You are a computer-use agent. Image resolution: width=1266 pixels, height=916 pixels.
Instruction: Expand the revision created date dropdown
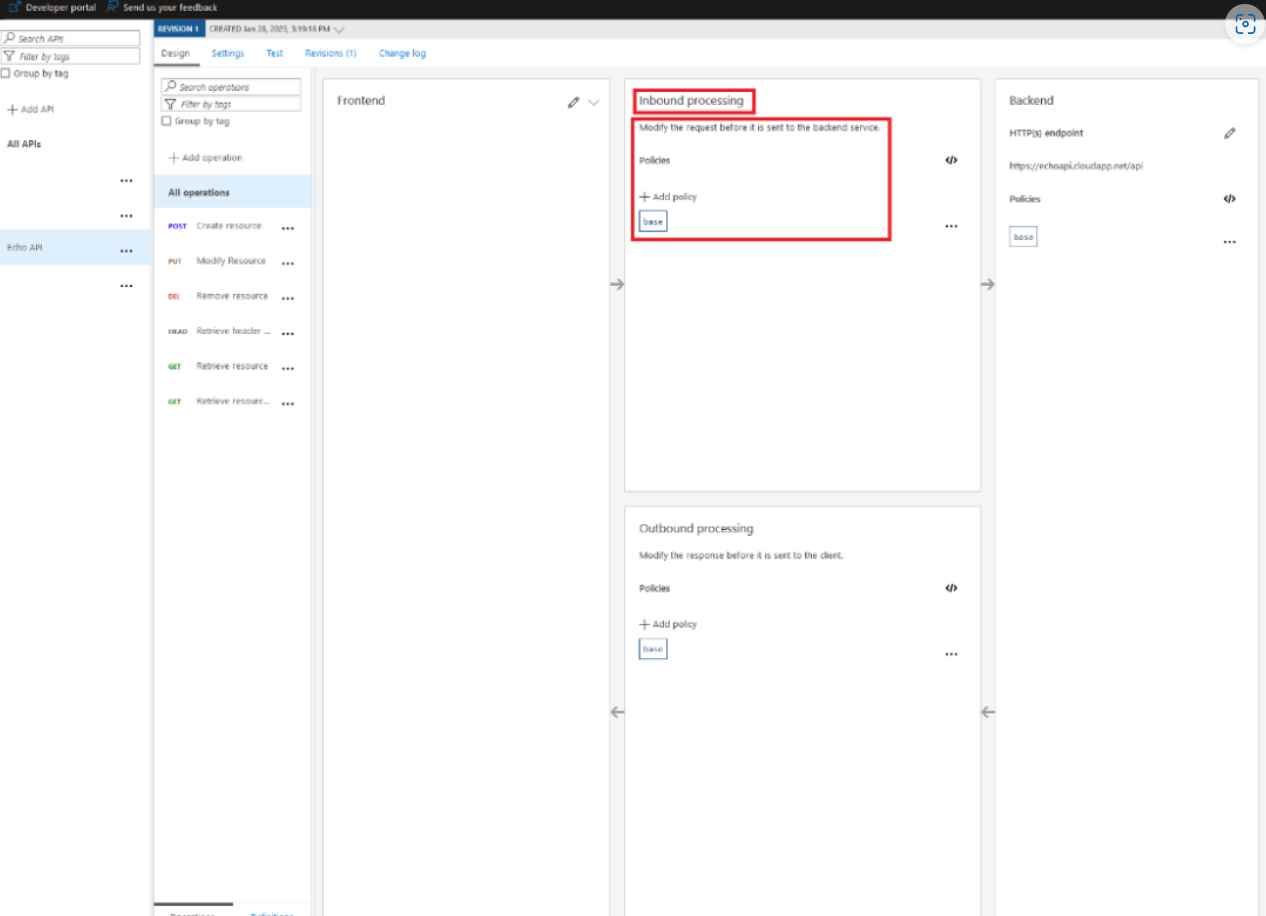coord(341,29)
